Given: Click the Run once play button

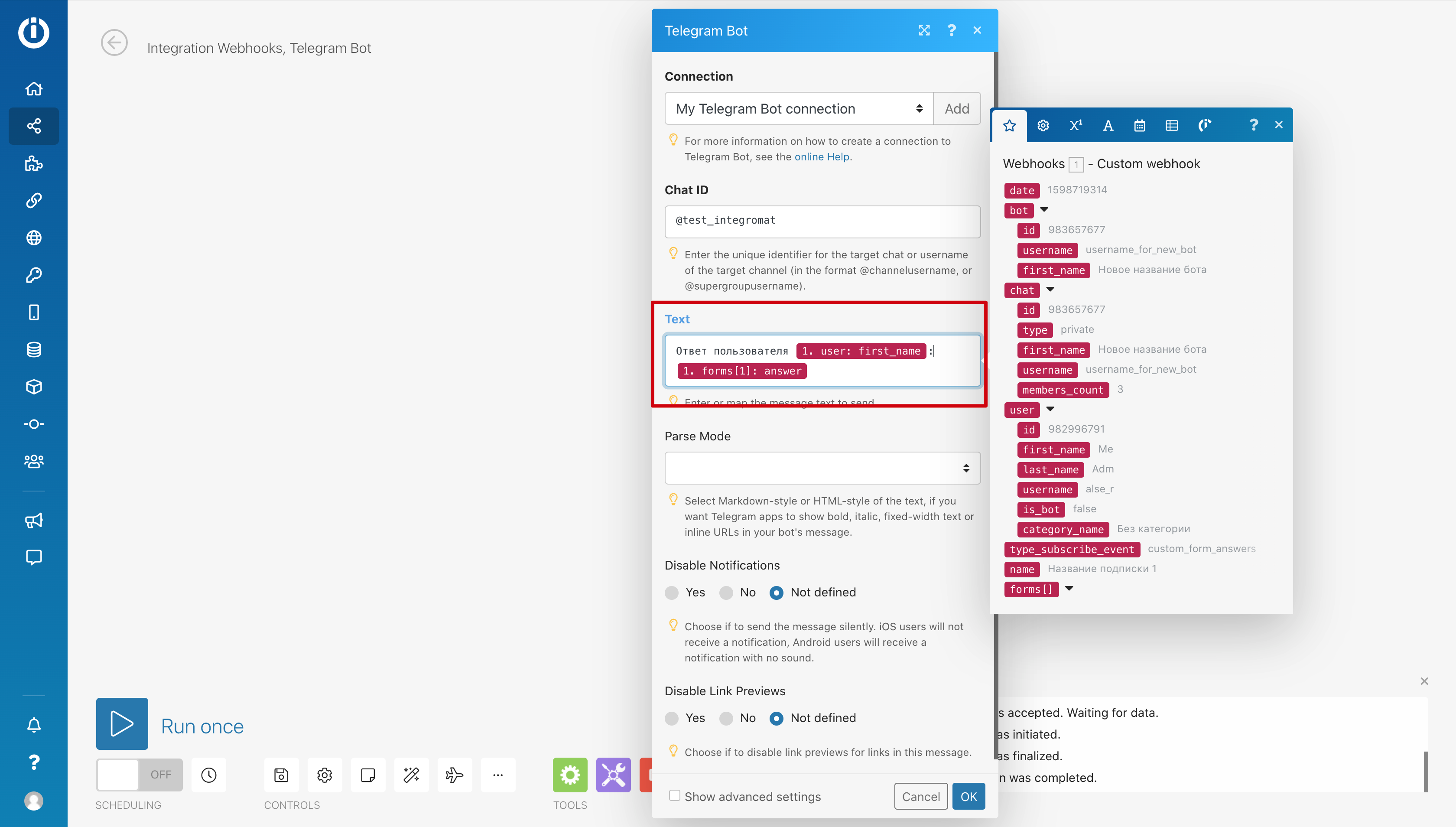Looking at the screenshot, I should 122,724.
